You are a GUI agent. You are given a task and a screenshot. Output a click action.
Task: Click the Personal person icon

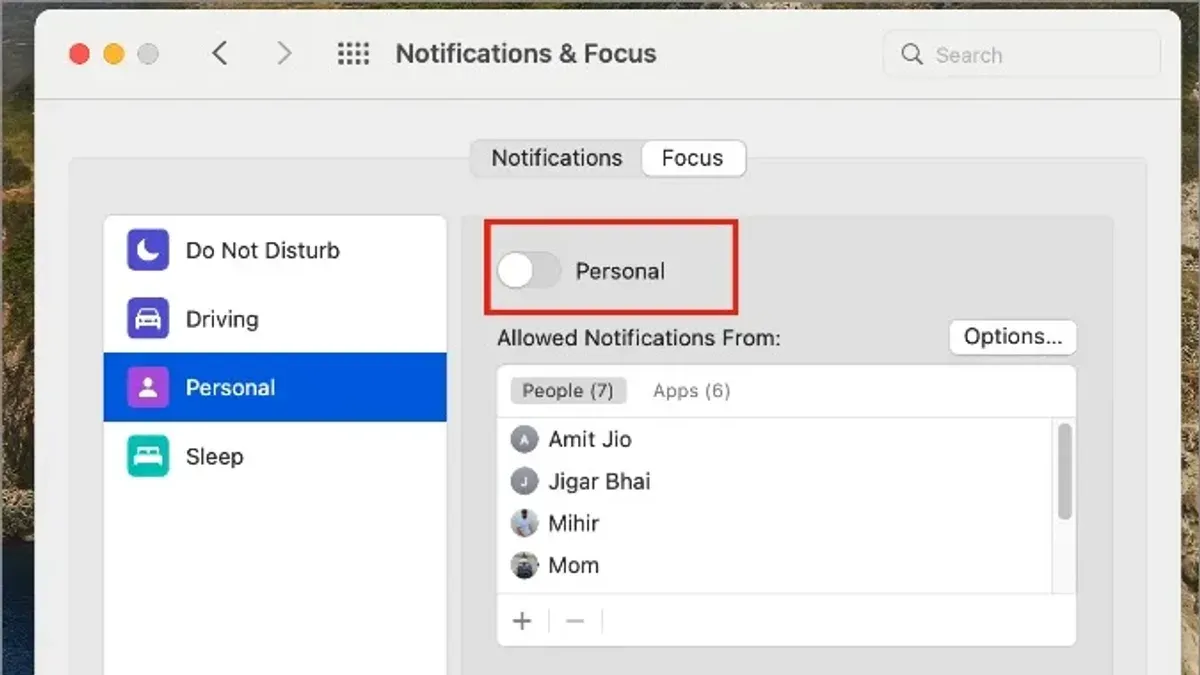pyautogui.click(x=148, y=388)
